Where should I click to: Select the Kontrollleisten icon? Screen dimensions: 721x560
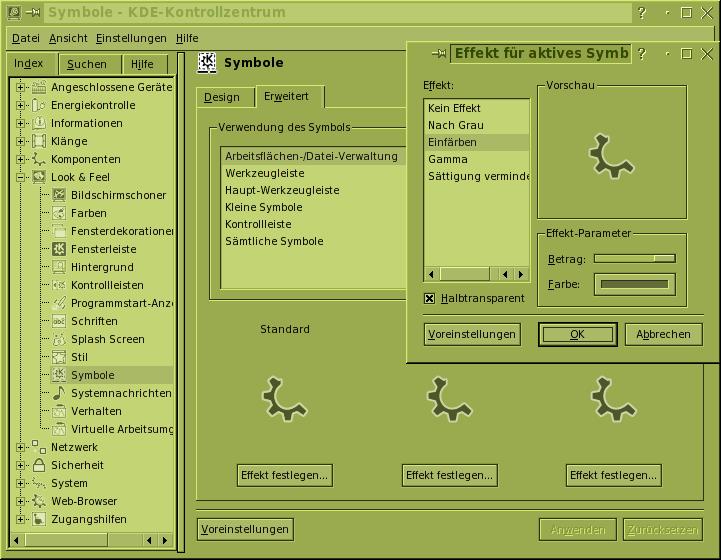click(59, 285)
